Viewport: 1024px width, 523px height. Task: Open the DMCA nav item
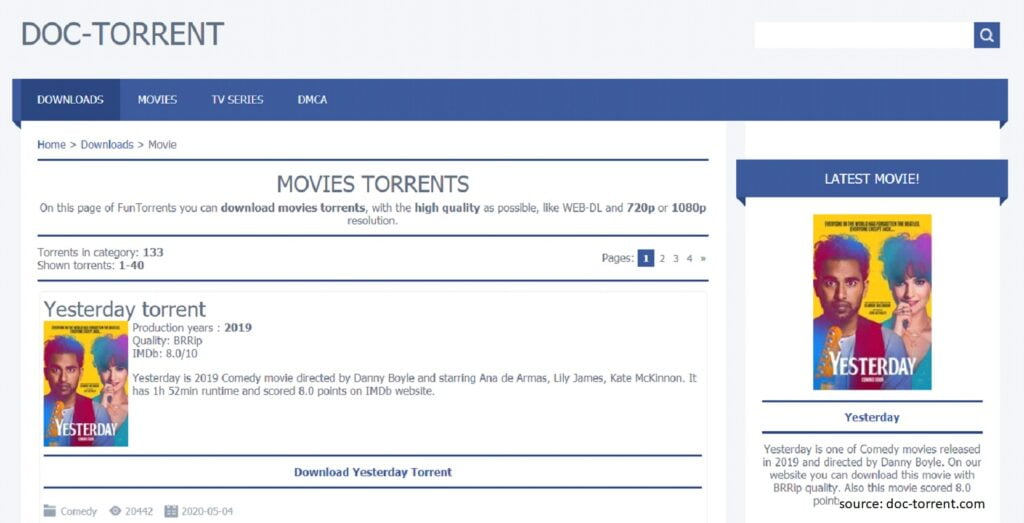click(312, 100)
